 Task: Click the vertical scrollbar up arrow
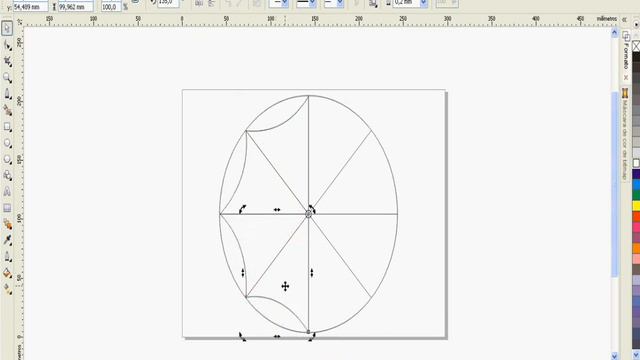point(615,33)
